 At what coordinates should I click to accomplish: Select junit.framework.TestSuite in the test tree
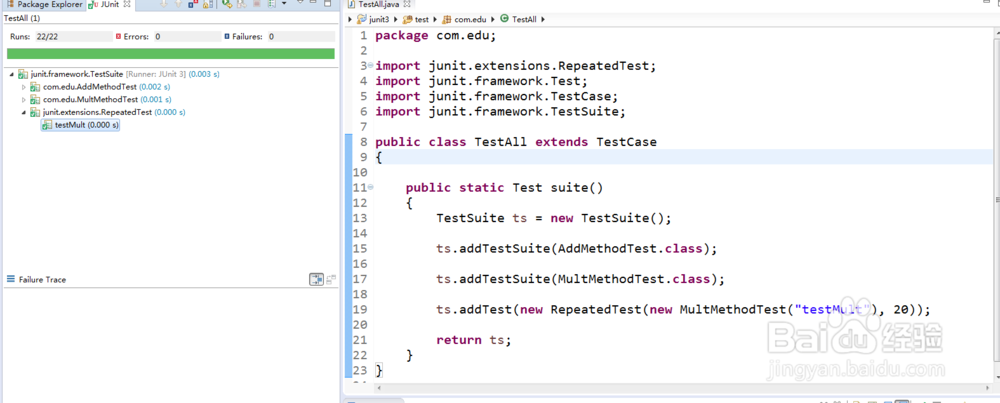tap(77, 75)
